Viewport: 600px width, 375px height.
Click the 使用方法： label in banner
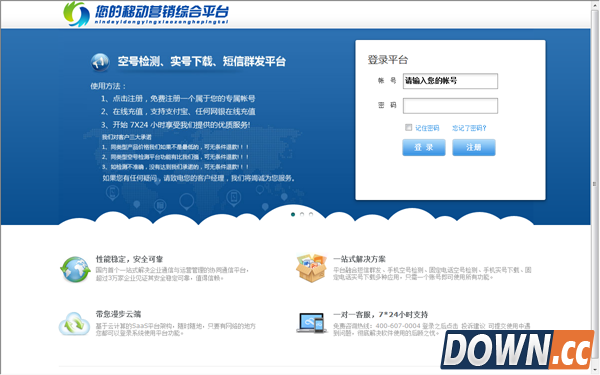(x=108, y=86)
